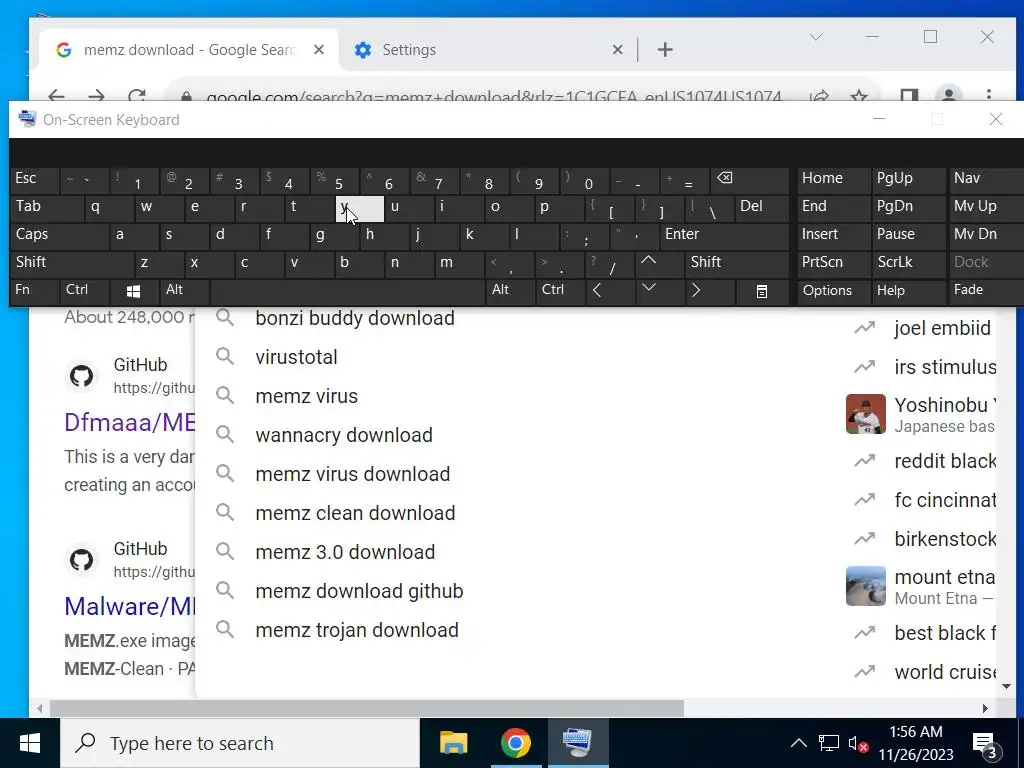Open Chrome's three-dot menu

989,95
